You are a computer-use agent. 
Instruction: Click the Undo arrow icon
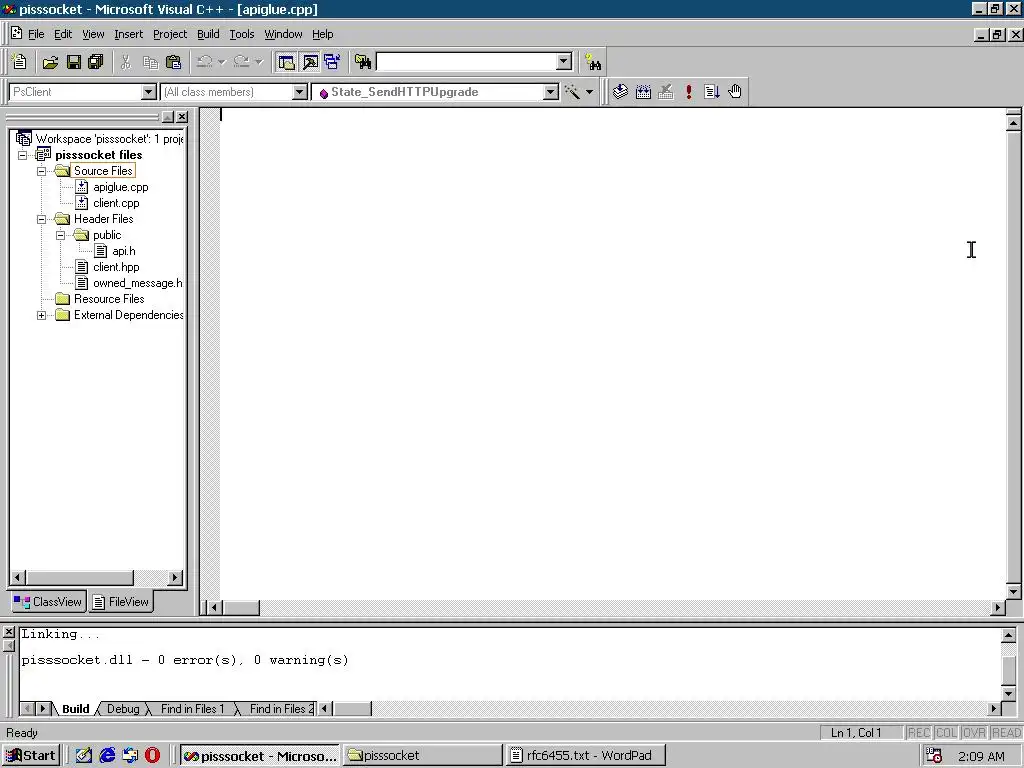pos(204,62)
